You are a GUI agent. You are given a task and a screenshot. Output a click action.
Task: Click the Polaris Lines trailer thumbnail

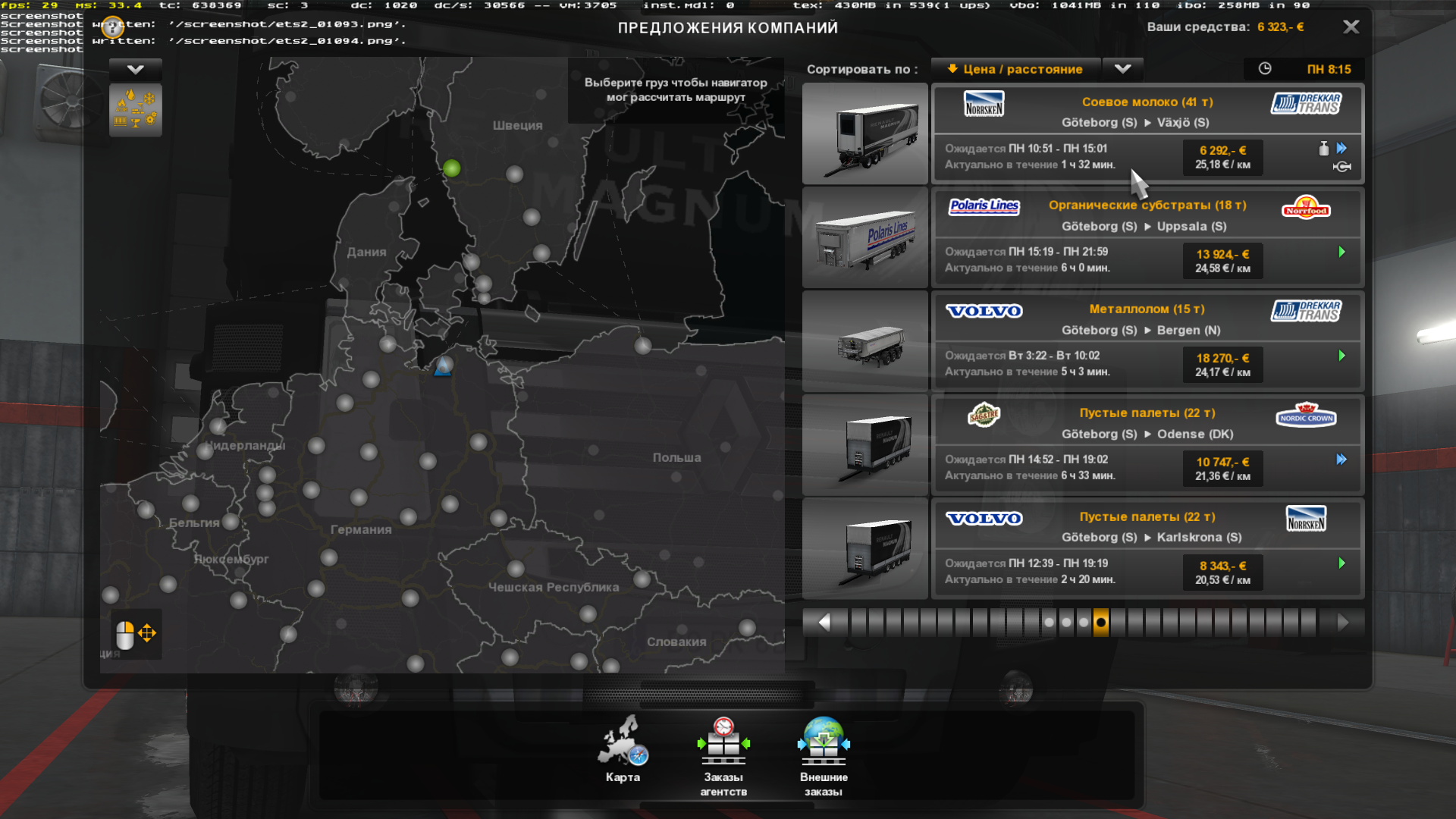865,237
